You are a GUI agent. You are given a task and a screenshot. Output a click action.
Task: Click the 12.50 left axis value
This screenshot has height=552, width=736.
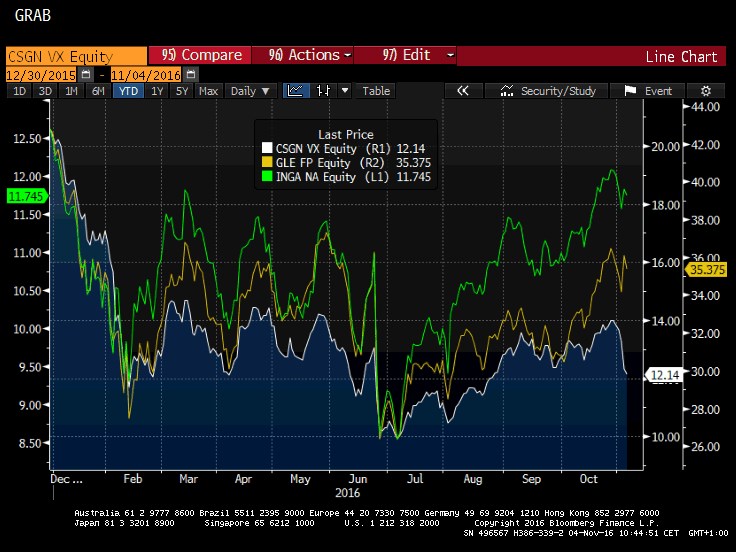pos(27,138)
